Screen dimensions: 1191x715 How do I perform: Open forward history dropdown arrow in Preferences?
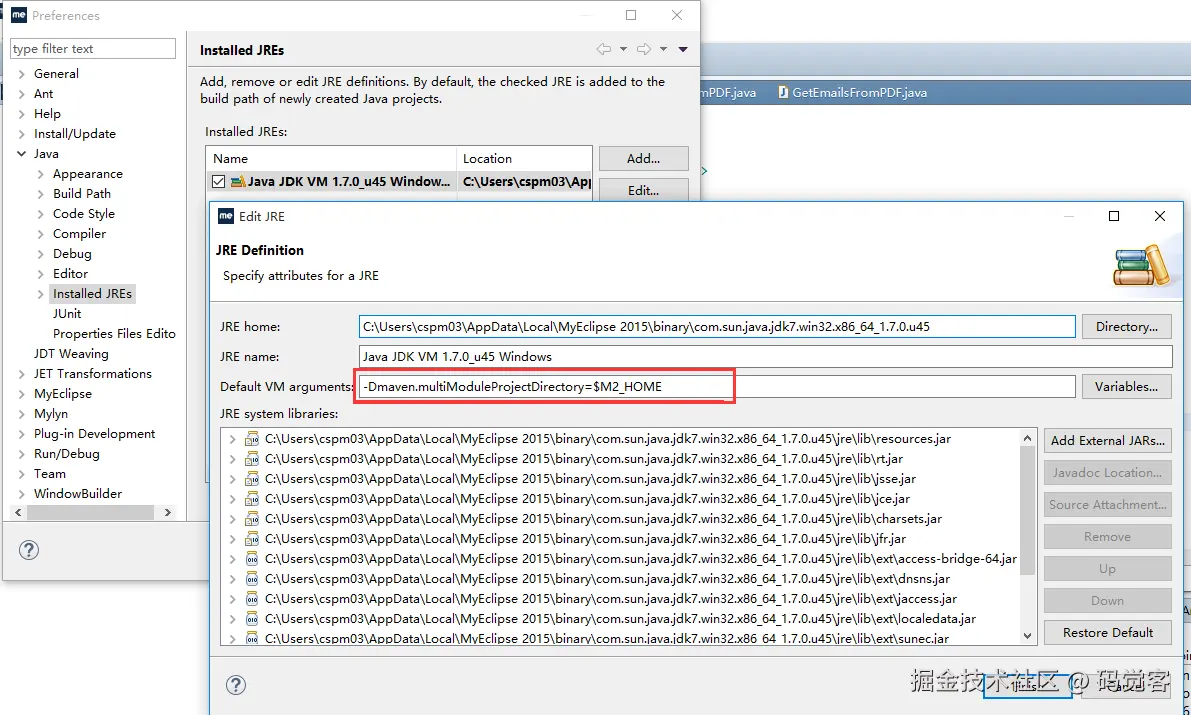click(663, 49)
